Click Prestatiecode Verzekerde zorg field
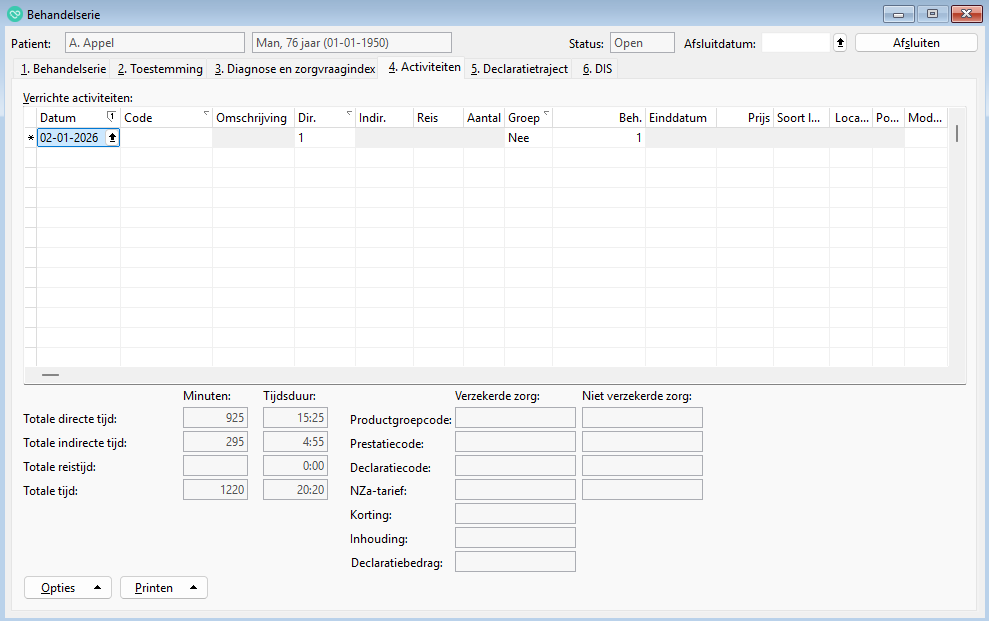The height and width of the screenshot is (621, 989). click(x=515, y=441)
